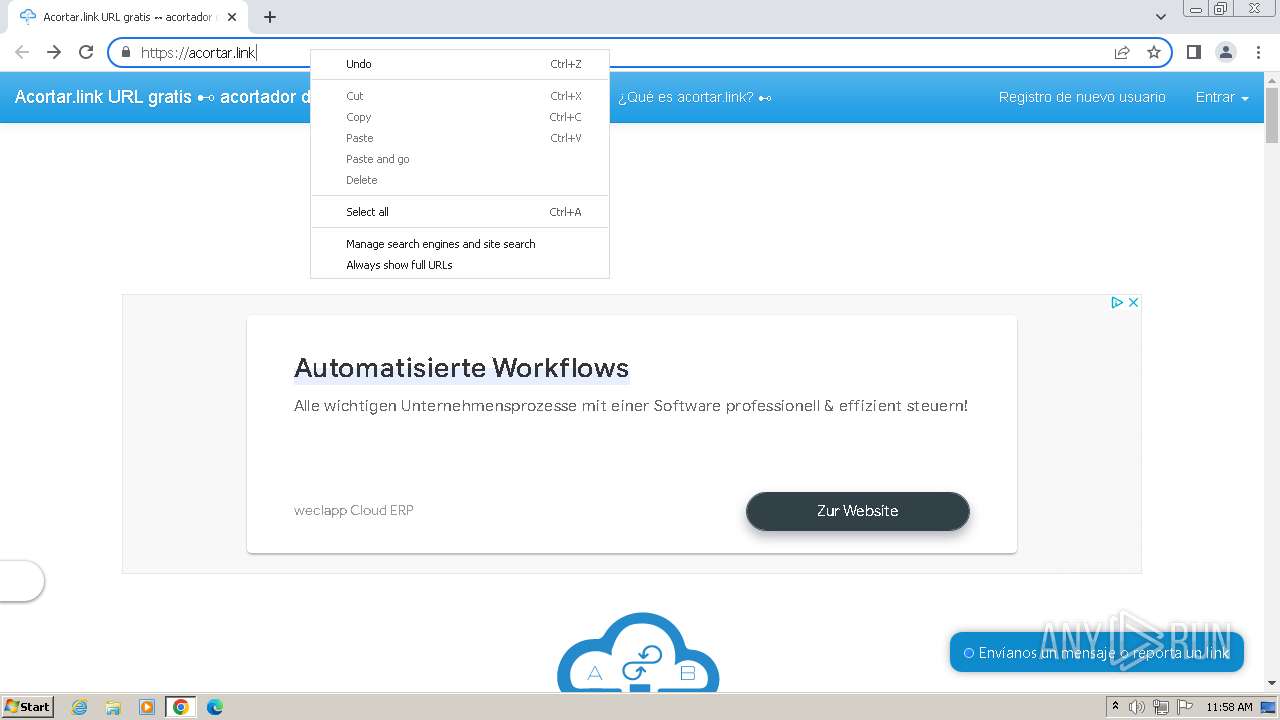Screen dimensions: 1280x720
Task: Open the side panel icon
Action: (1194, 52)
